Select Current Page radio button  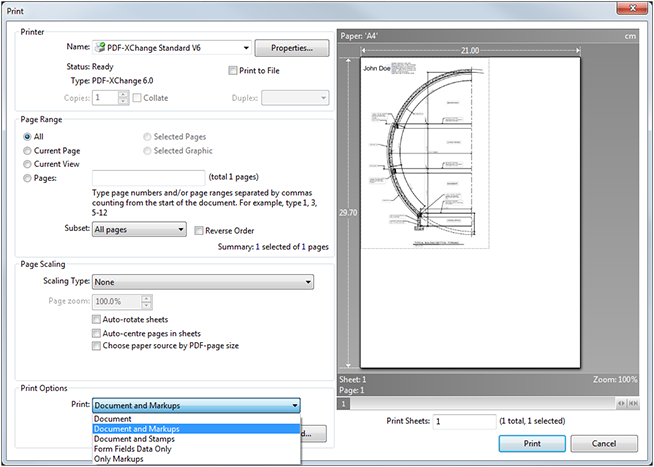click(x=28, y=151)
